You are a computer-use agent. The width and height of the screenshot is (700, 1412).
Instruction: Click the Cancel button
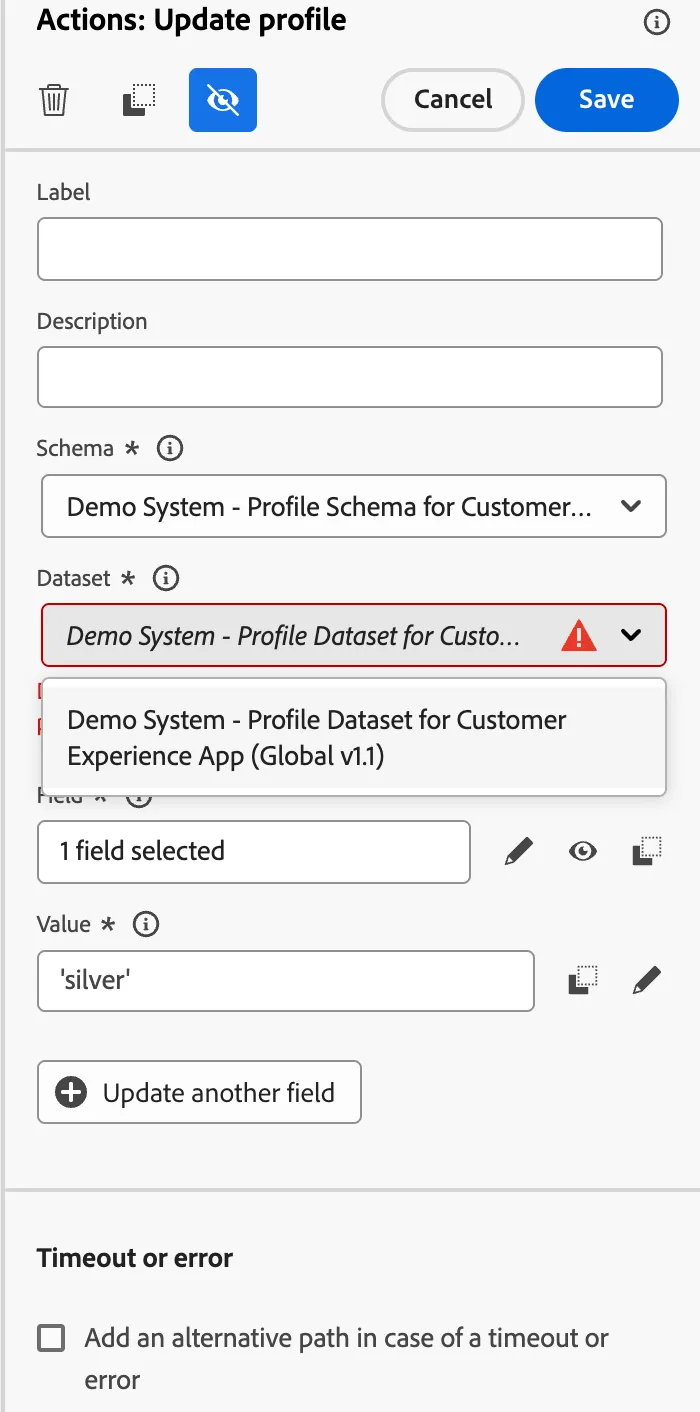click(453, 100)
